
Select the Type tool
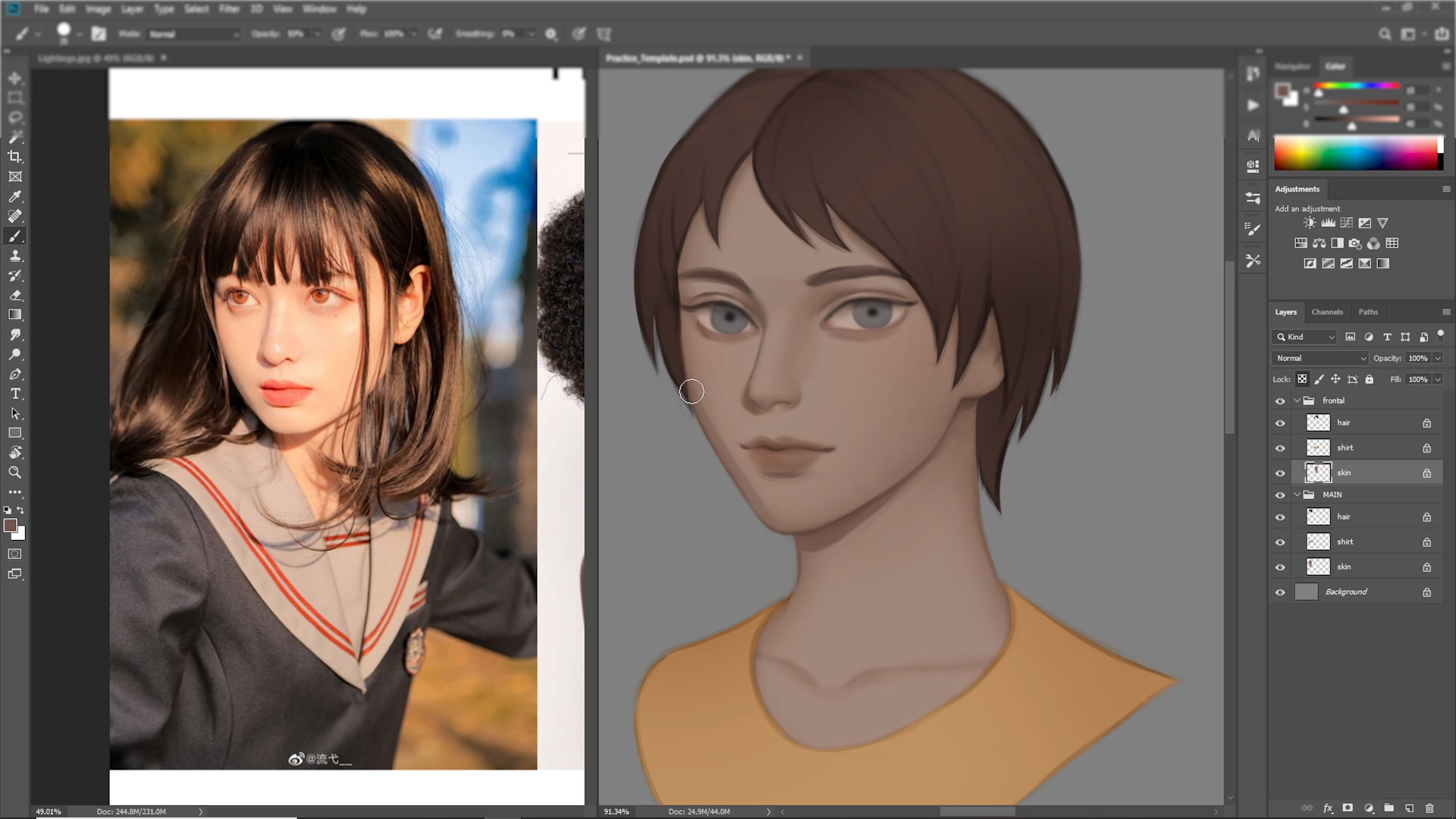click(14, 394)
